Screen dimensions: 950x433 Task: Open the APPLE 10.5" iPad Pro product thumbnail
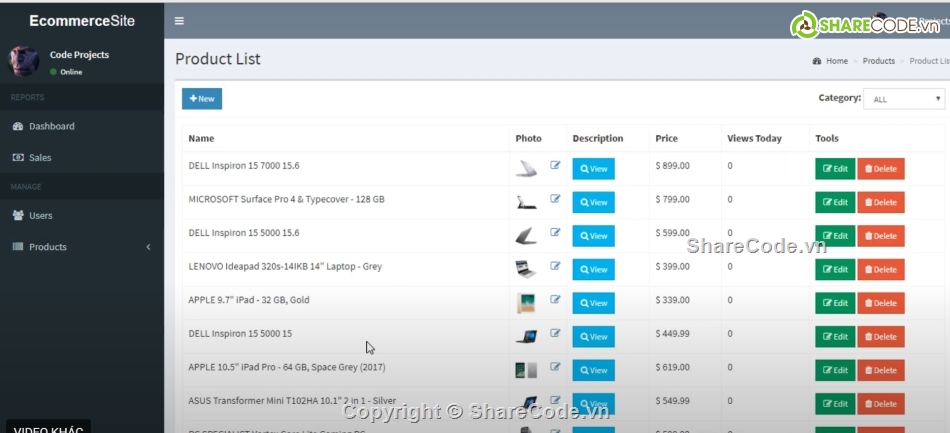[526, 370]
